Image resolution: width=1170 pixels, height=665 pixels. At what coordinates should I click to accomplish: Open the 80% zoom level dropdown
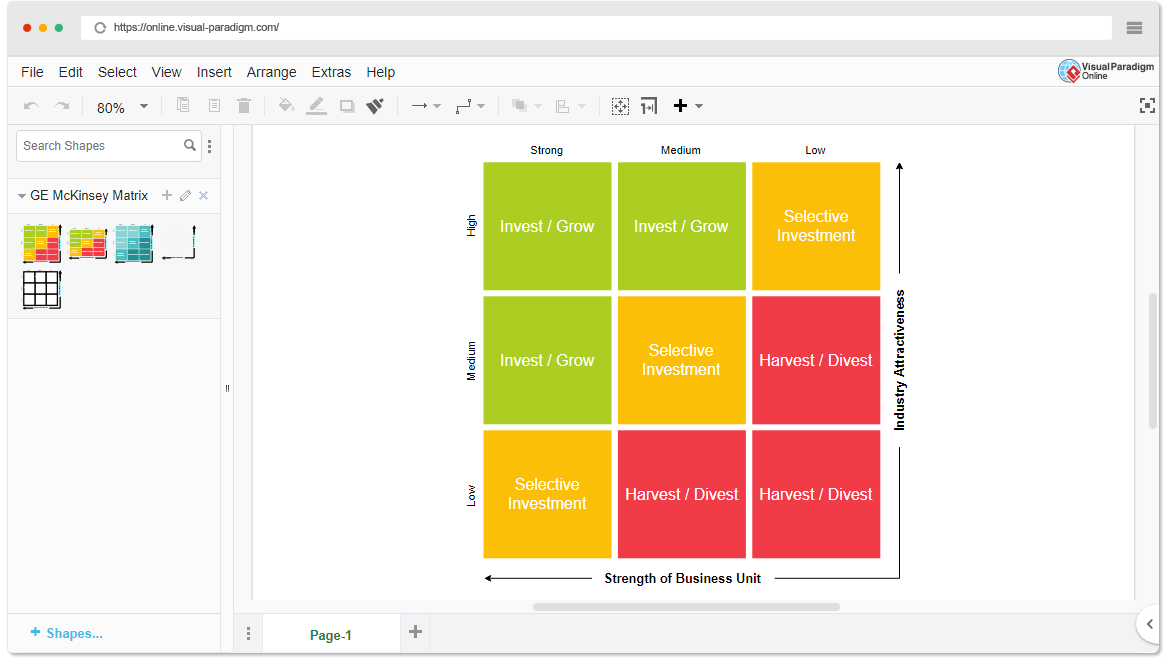pyautogui.click(x=122, y=107)
